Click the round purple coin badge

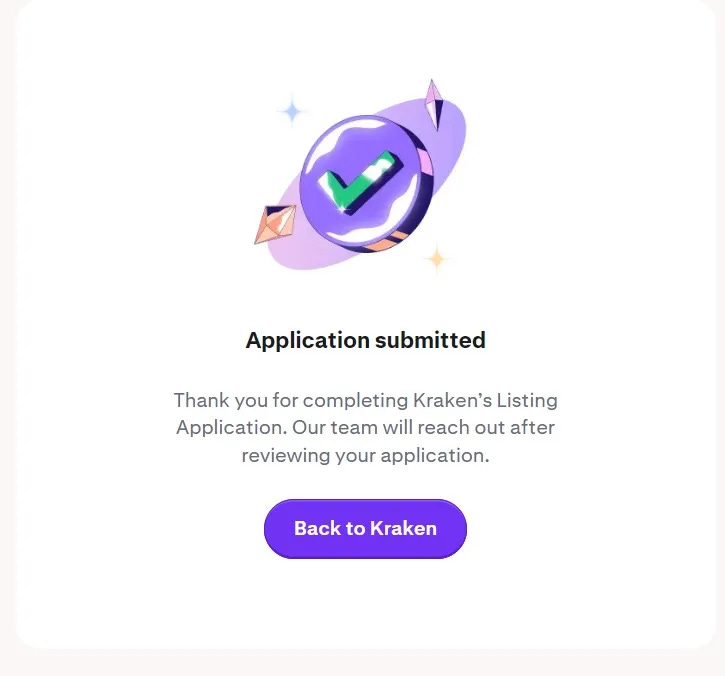point(365,184)
